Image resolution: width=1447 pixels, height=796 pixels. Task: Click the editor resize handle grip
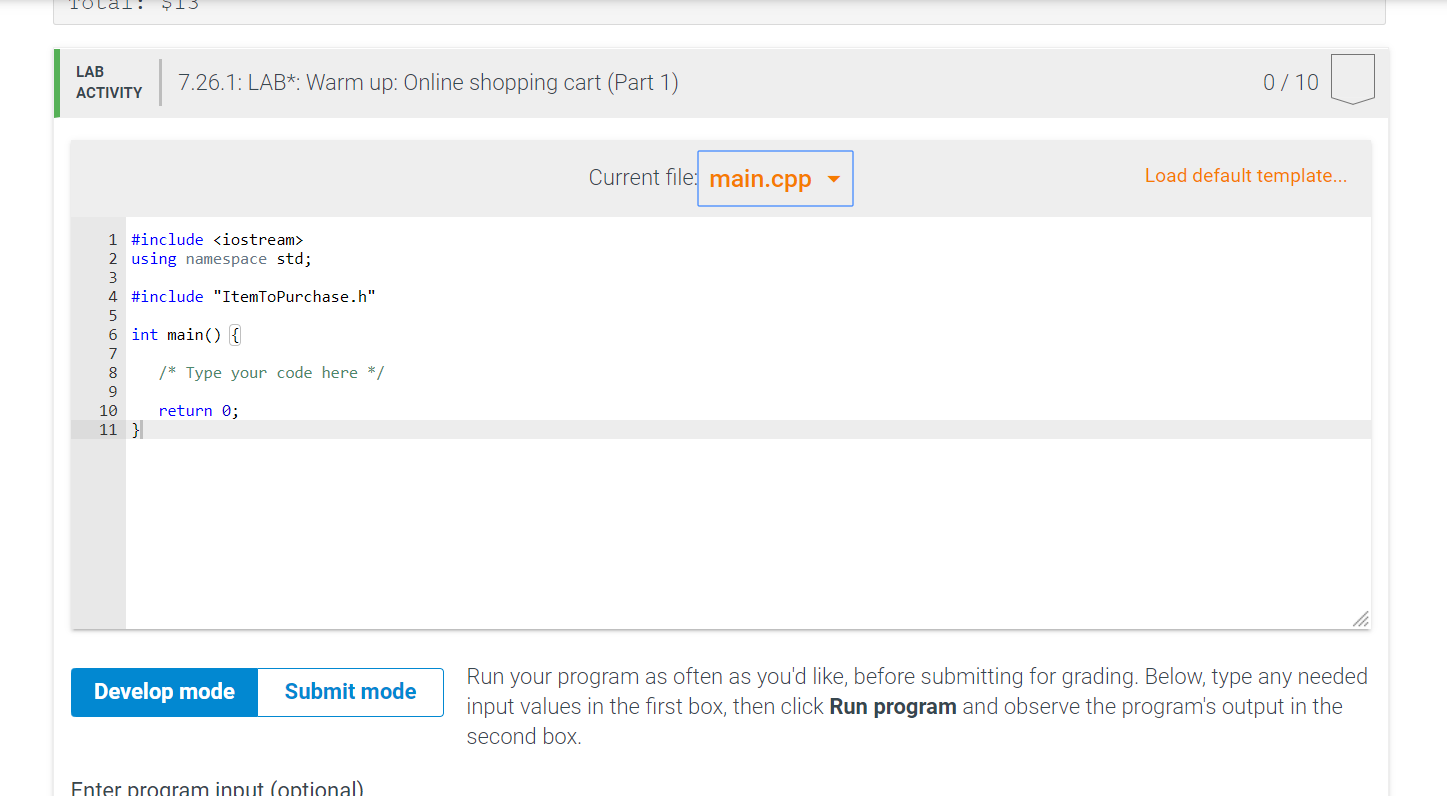click(1360, 618)
